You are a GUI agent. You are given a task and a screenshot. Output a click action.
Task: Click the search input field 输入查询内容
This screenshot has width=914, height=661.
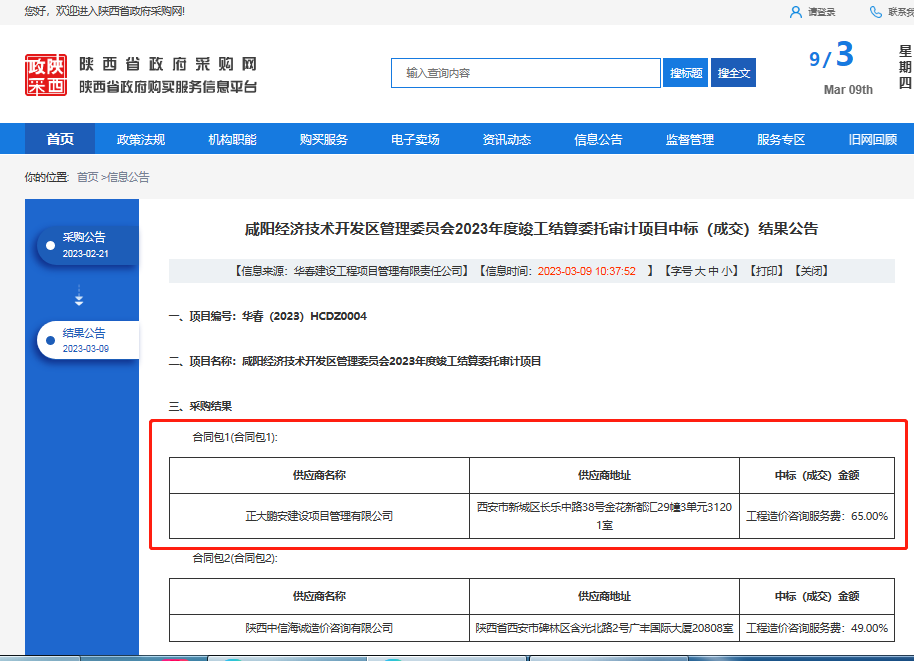pos(525,73)
